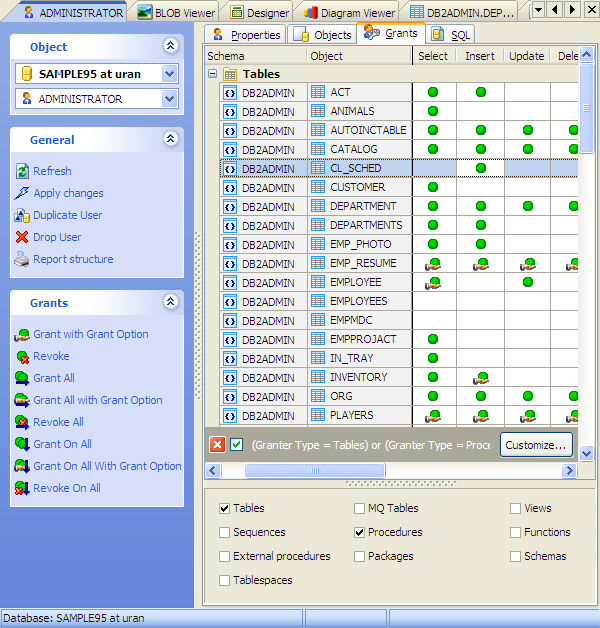Image resolution: width=600 pixels, height=628 pixels.
Task: Enable the Sequences checkbox
Action: tap(225, 532)
